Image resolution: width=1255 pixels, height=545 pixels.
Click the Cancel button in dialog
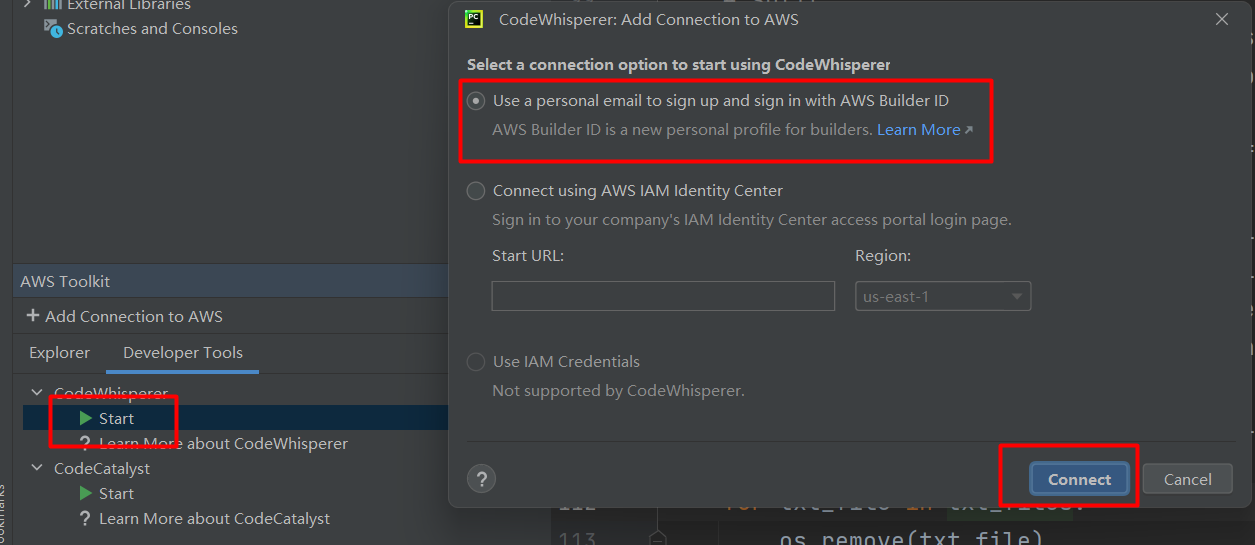click(x=1187, y=480)
